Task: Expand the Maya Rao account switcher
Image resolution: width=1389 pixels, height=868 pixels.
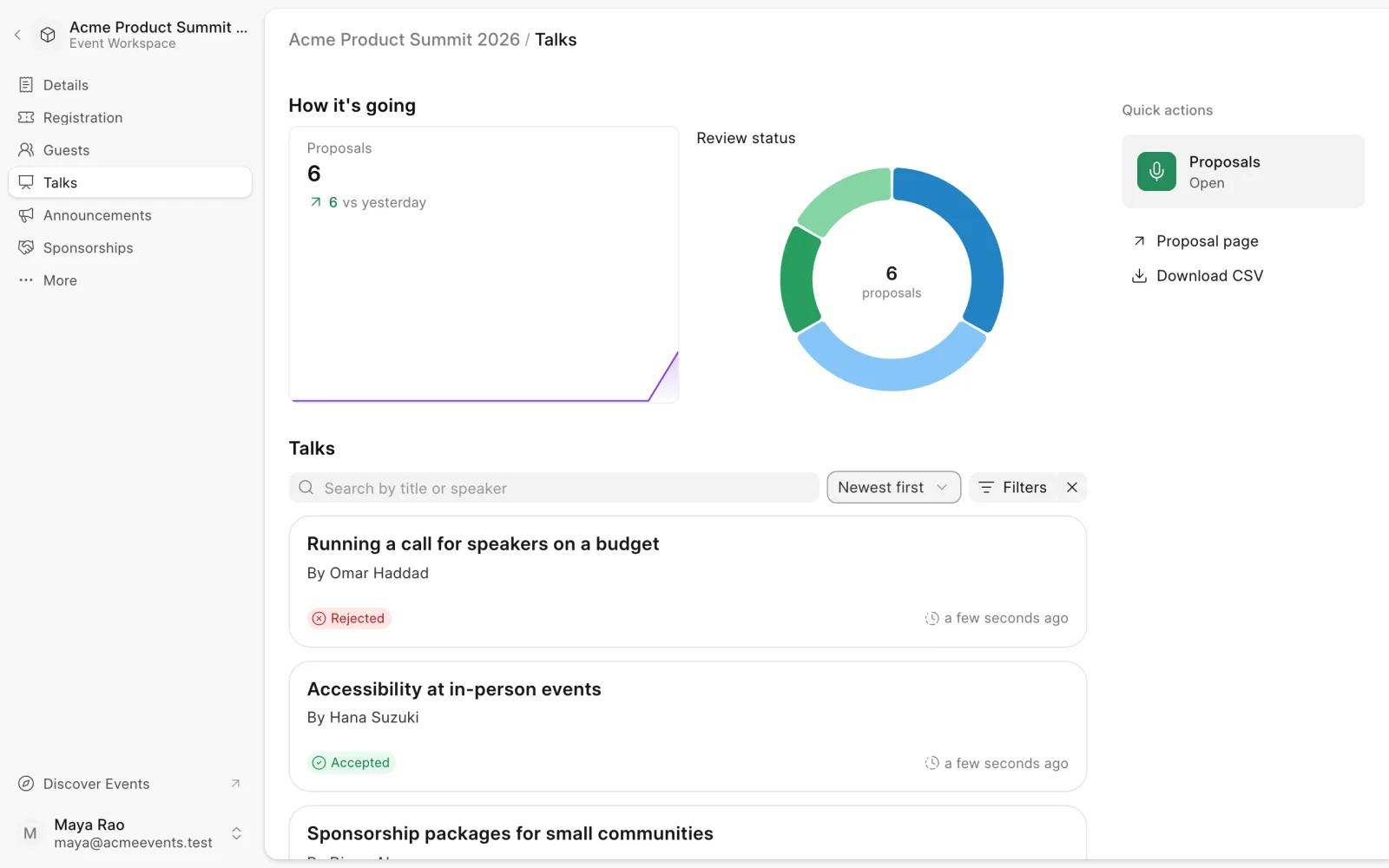Action: click(236, 833)
